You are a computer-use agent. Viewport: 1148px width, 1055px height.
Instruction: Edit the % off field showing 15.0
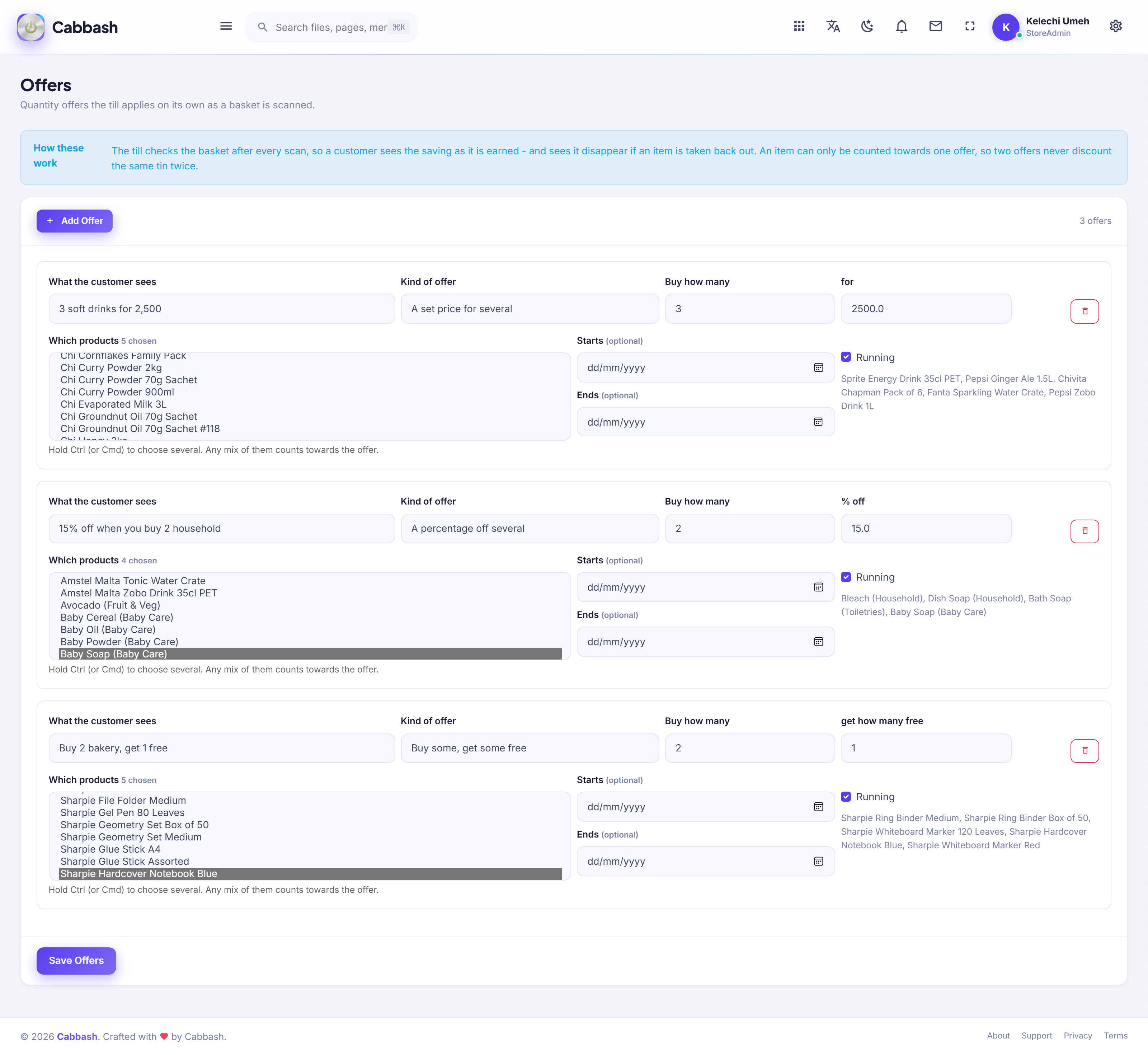pos(926,529)
